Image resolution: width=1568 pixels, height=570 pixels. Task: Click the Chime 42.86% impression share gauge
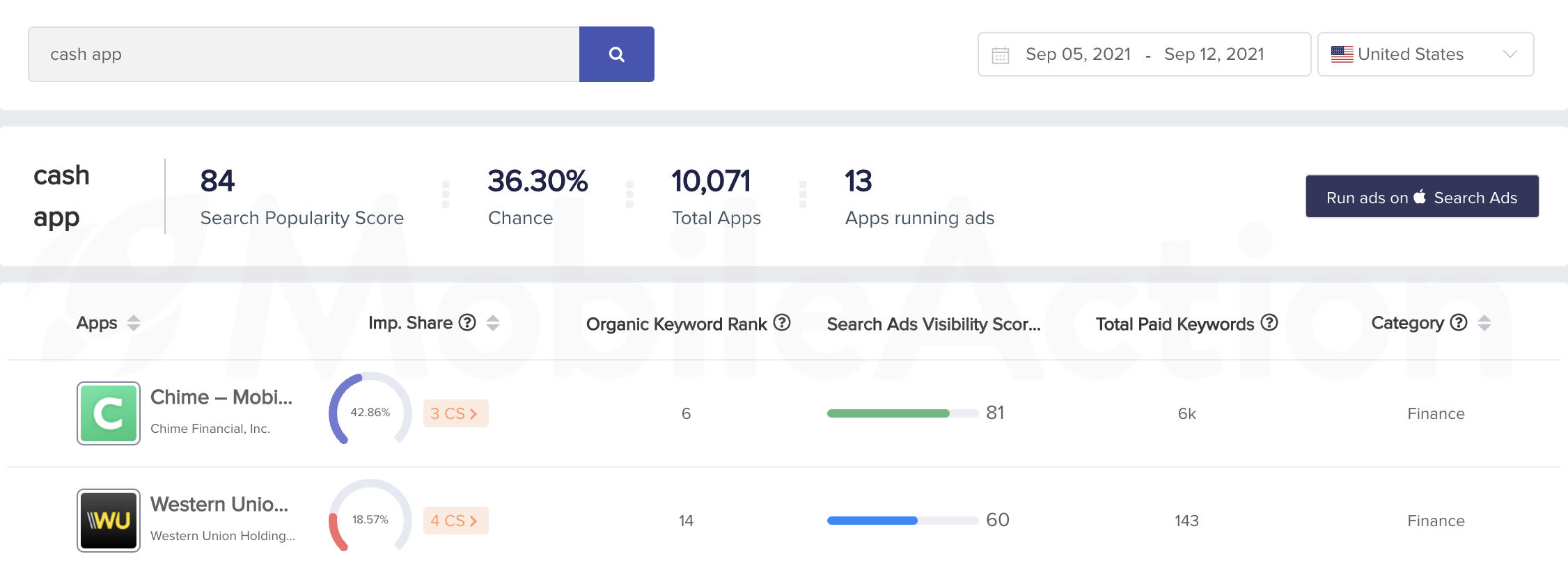(370, 410)
